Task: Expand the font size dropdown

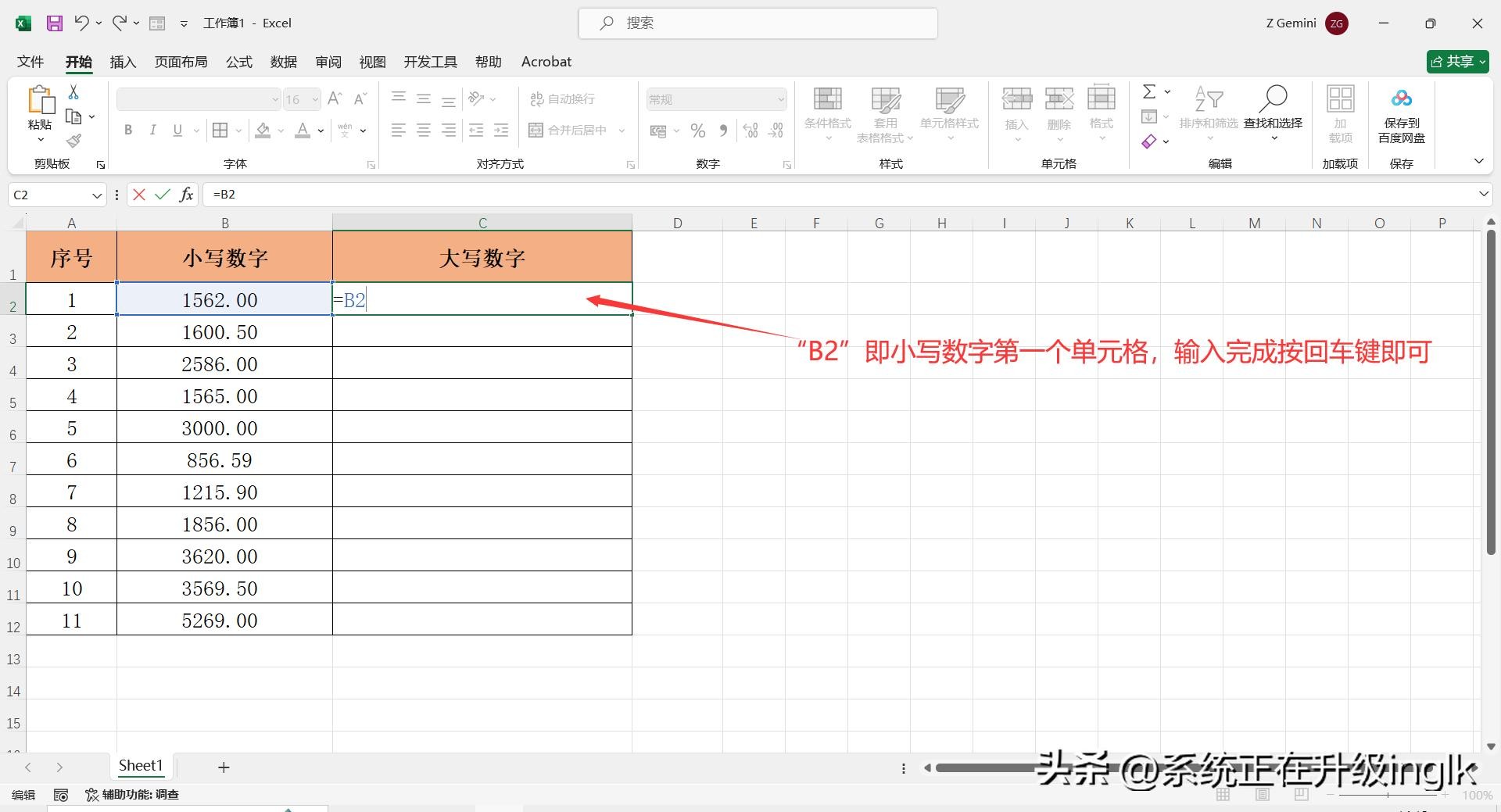Action: (315, 99)
